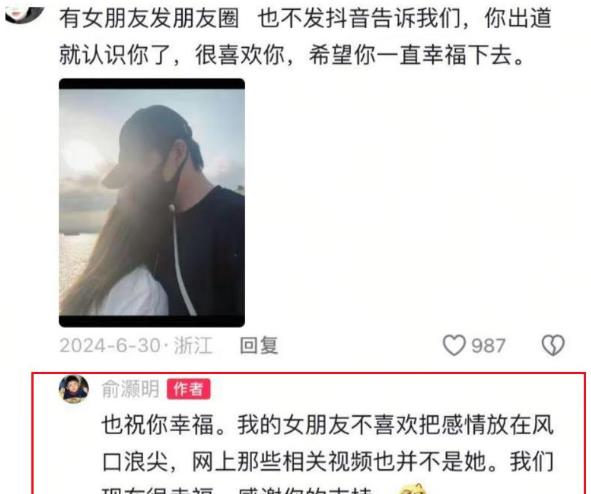The image size is (591, 494).
Task: Tap the emoji at the end of the reply
Action: pos(413,488)
